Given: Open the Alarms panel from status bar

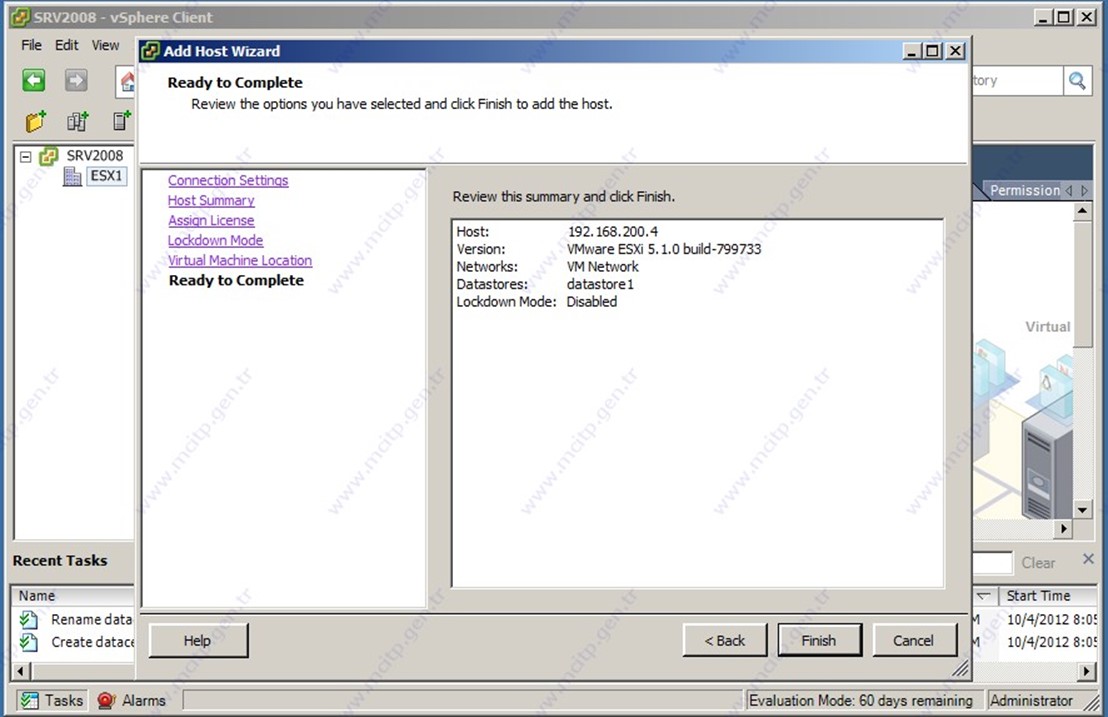Looking at the screenshot, I should click(131, 701).
